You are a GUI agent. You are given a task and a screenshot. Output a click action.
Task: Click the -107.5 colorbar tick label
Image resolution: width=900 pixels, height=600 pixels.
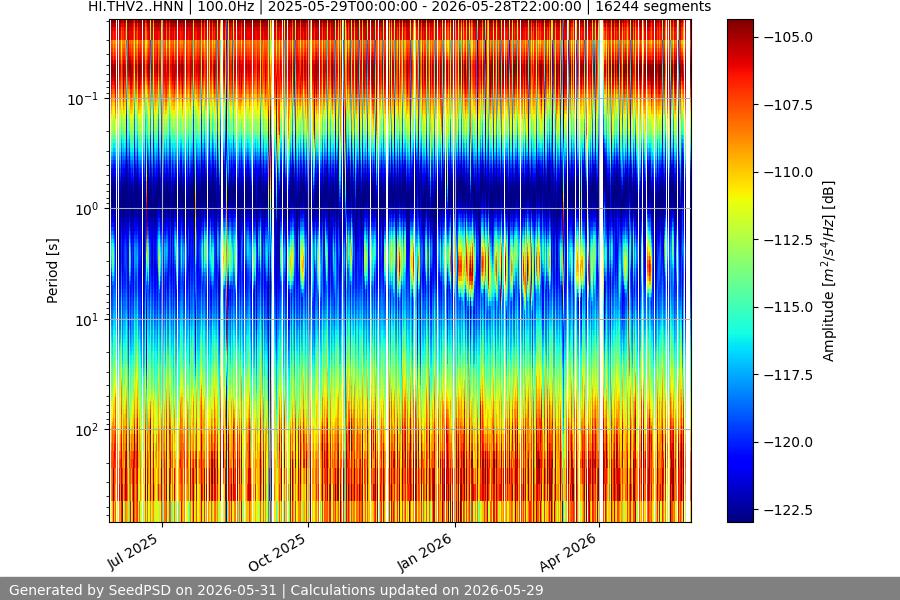[x=788, y=105]
